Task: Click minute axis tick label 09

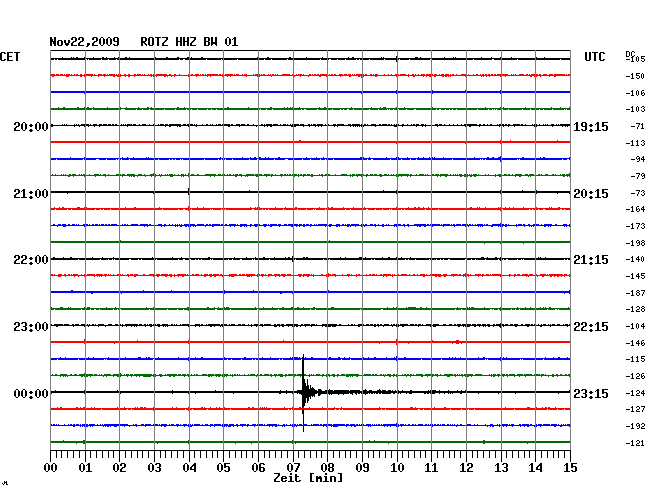Action: pyautogui.click(x=362, y=468)
